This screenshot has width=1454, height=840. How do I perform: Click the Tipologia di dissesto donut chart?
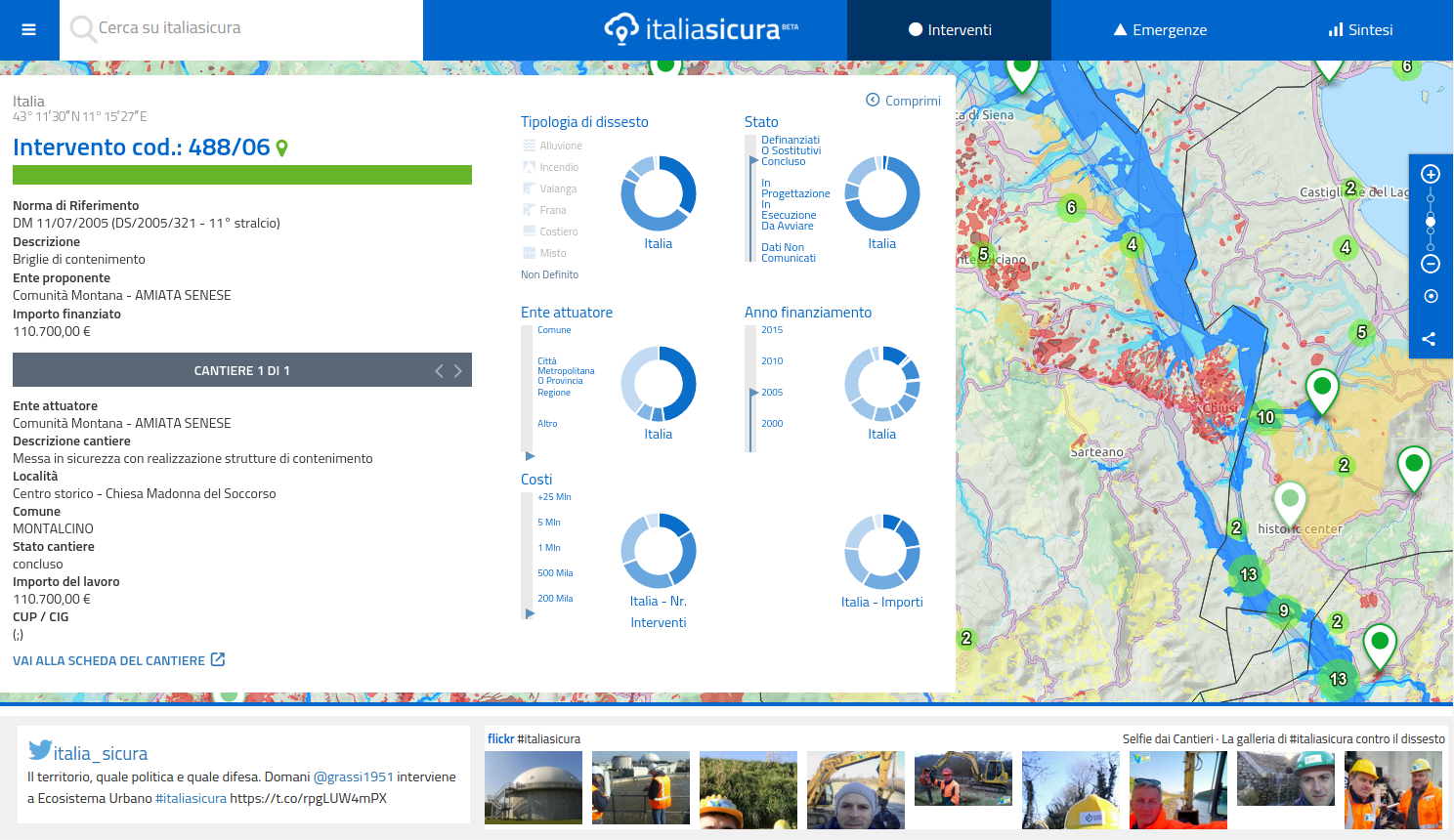pyautogui.click(x=659, y=192)
